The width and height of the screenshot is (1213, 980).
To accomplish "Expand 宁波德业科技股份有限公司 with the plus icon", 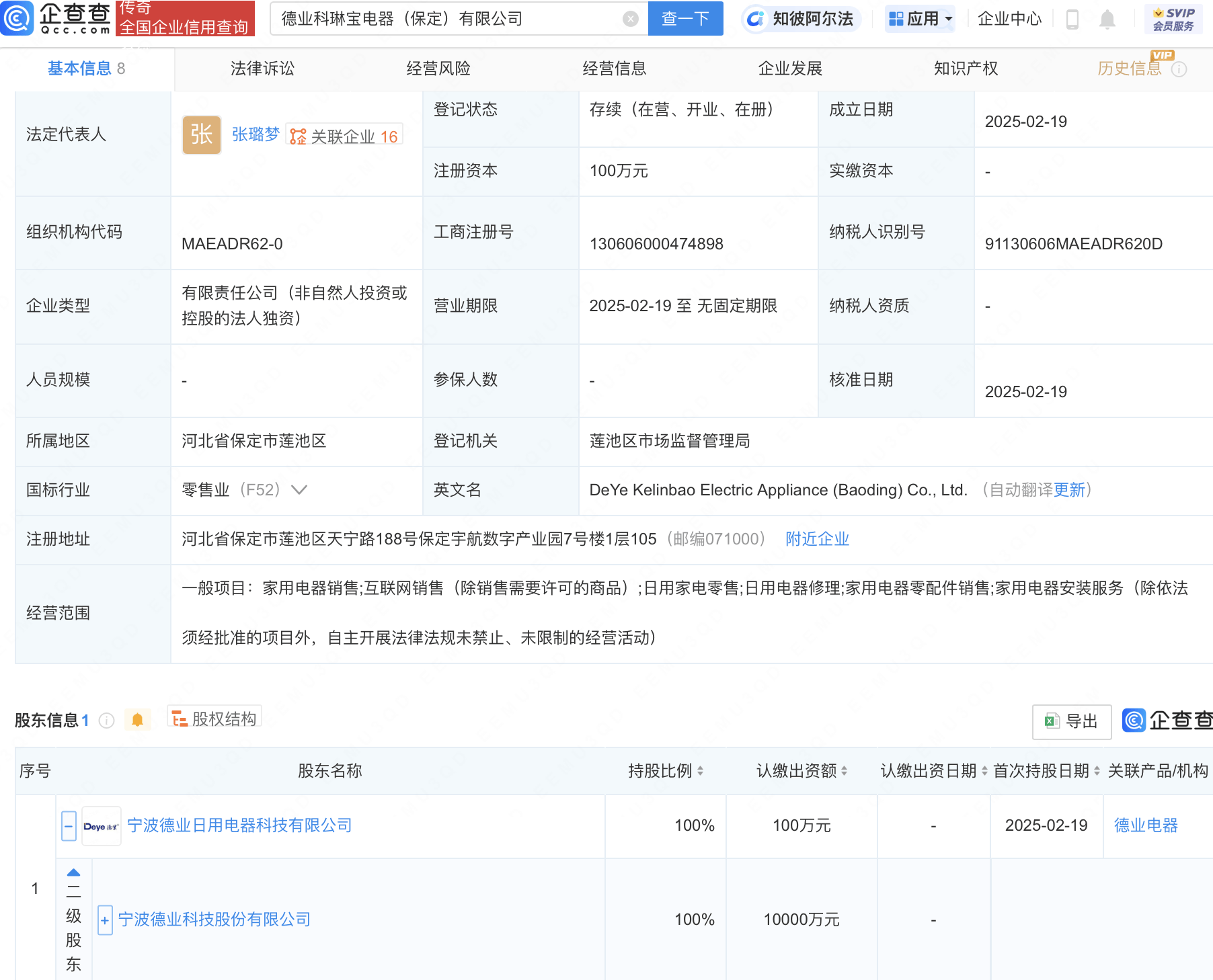I will (105, 920).
